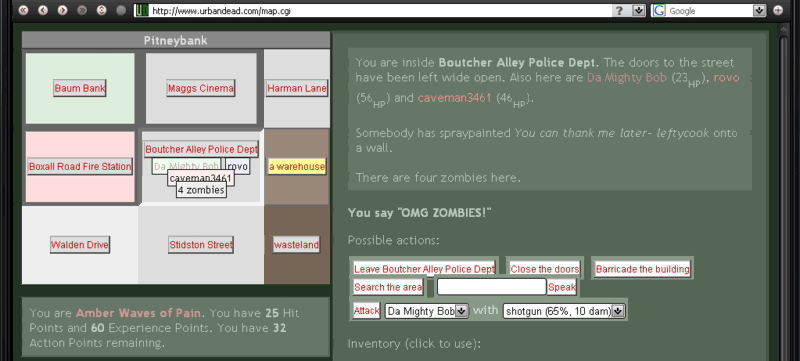Screen dimensions: 800x361
Task: Open the attack target dropdown showing Da Mighty Bob
Action: [x=427, y=311]
